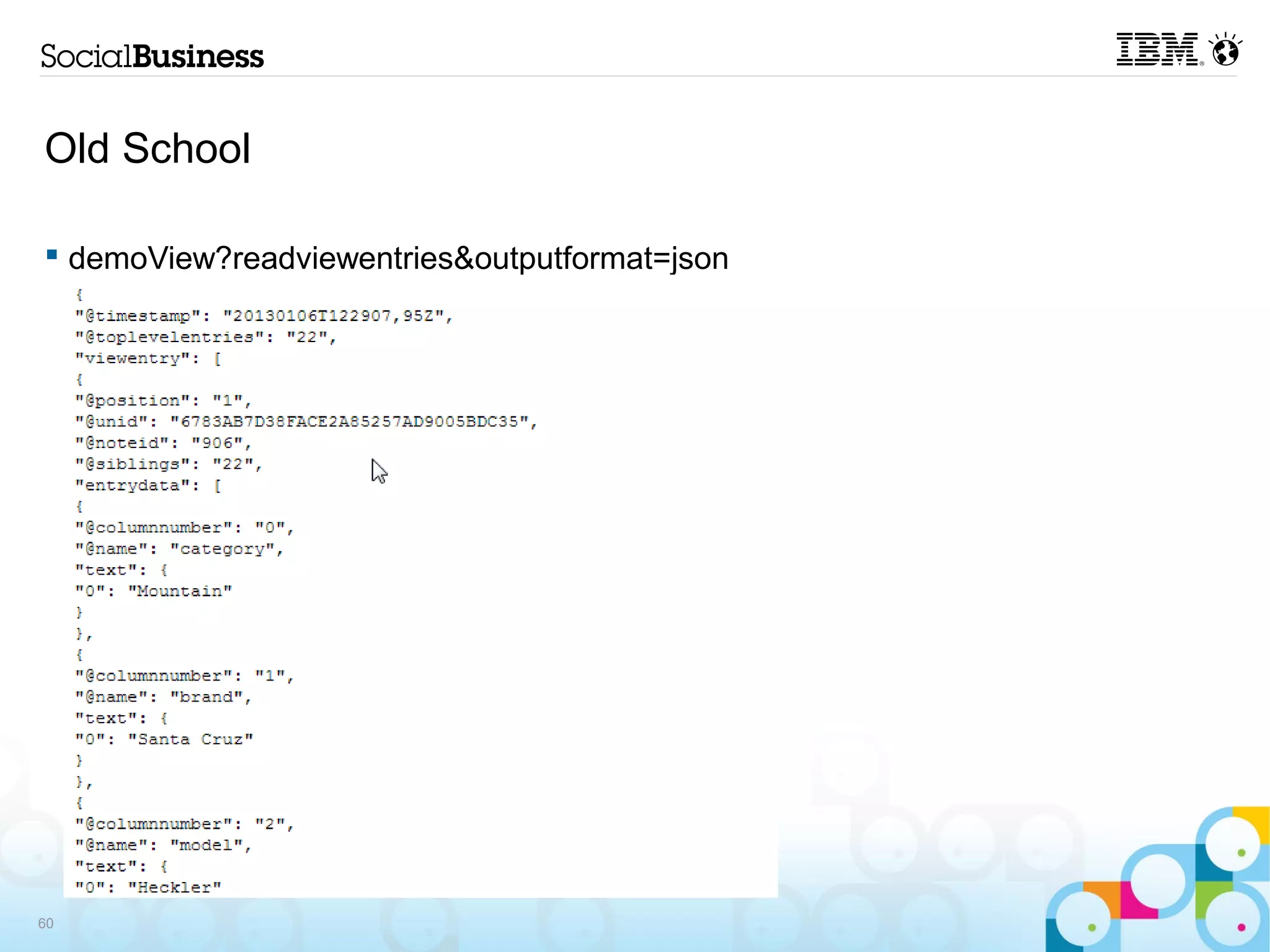
Task: Click the slide number 60
Action: pyautogui.click(x=46, y=923)
